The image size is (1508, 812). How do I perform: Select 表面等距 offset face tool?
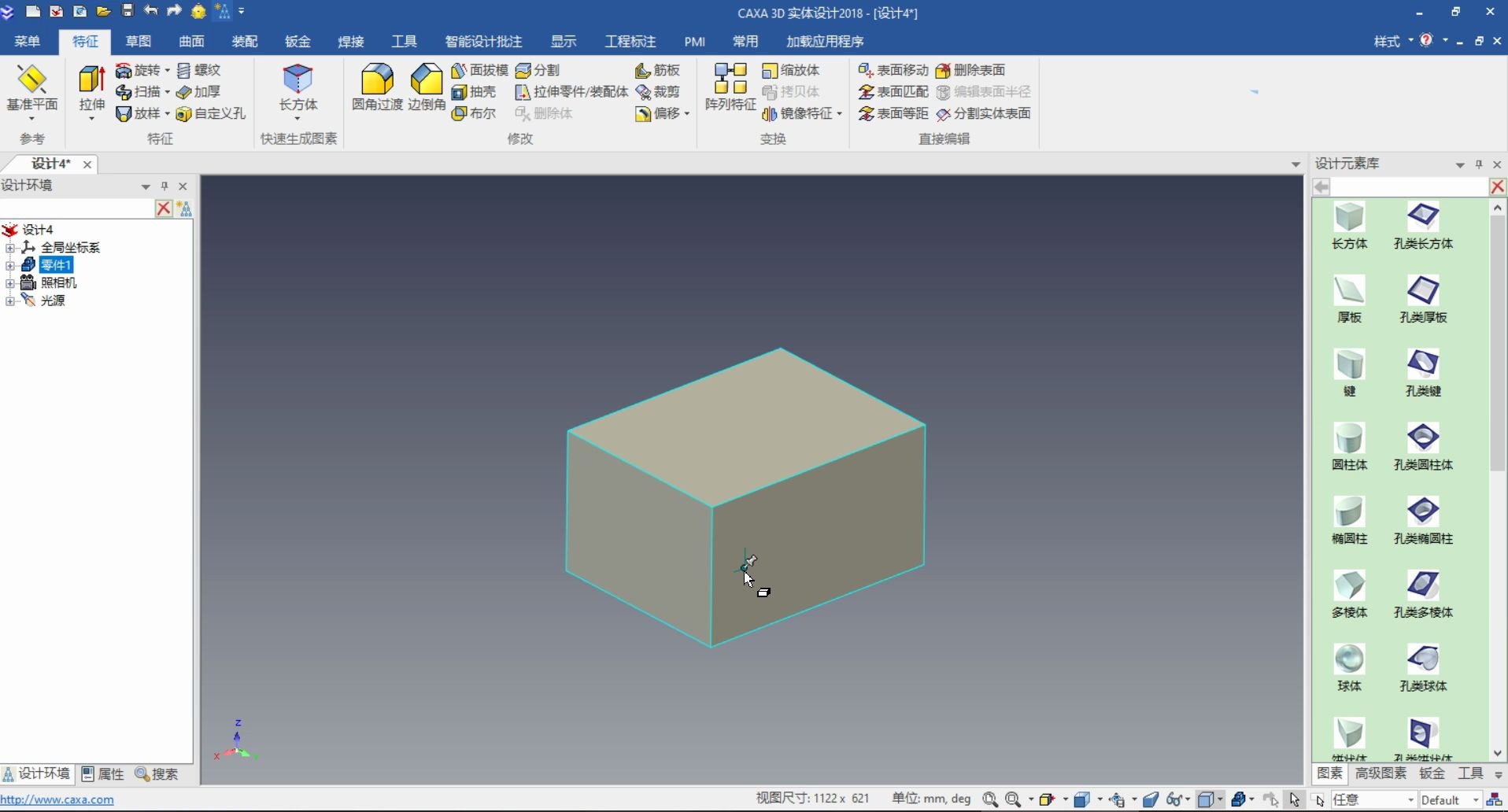point(893,113)
